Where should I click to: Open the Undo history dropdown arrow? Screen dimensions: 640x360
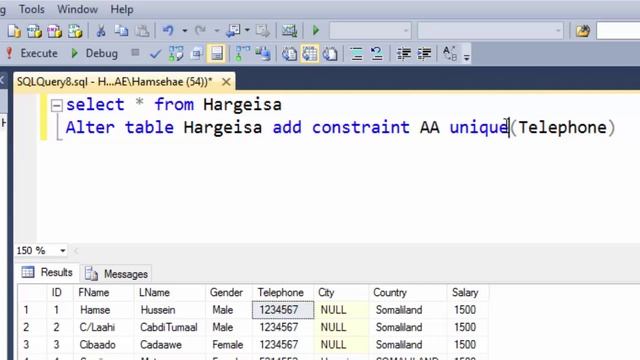pyautogui.click(x=184, y=31)
